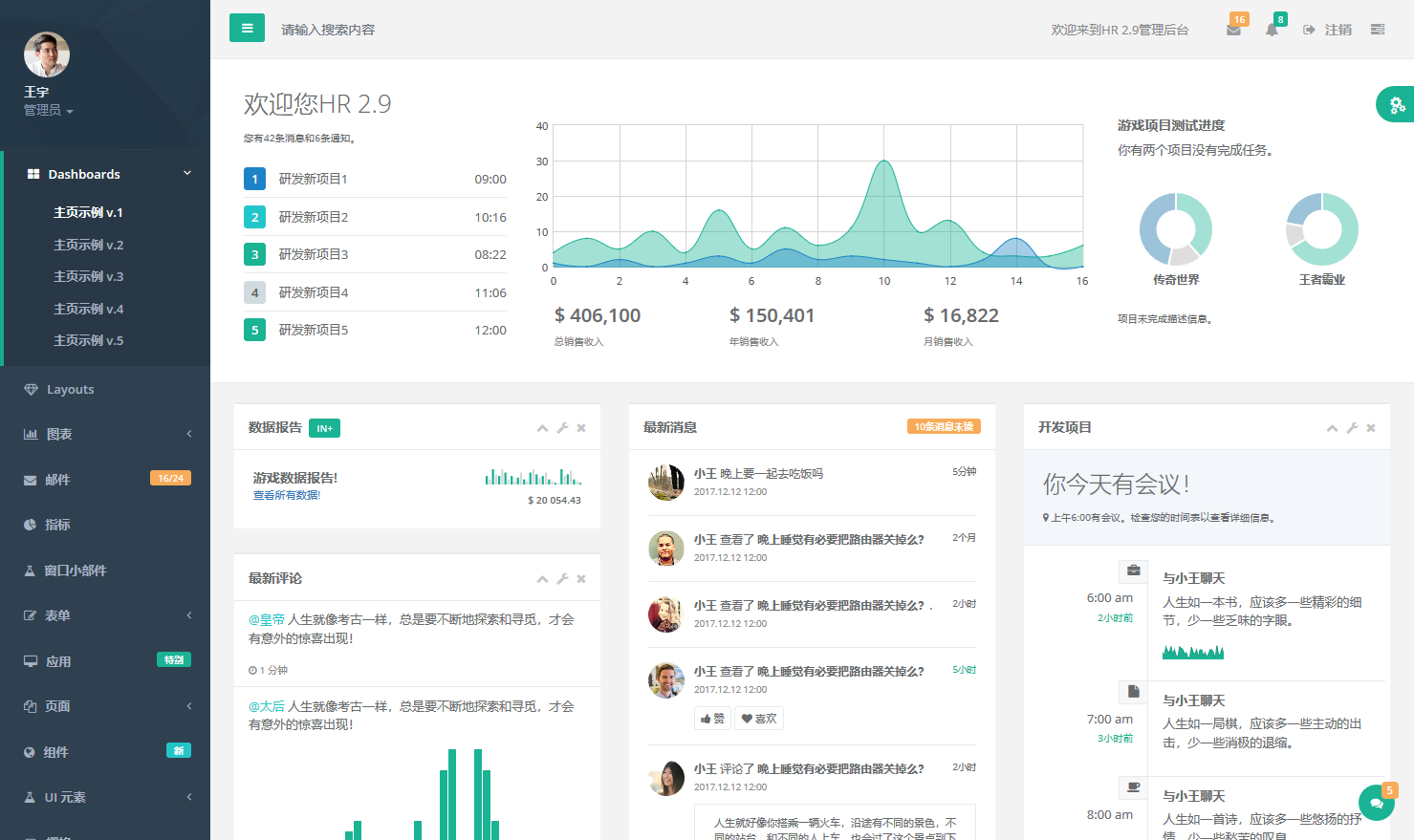Screen dimensions: 1414x840
Task: Select 主页示例 v.1
Action: coord(88,212)
